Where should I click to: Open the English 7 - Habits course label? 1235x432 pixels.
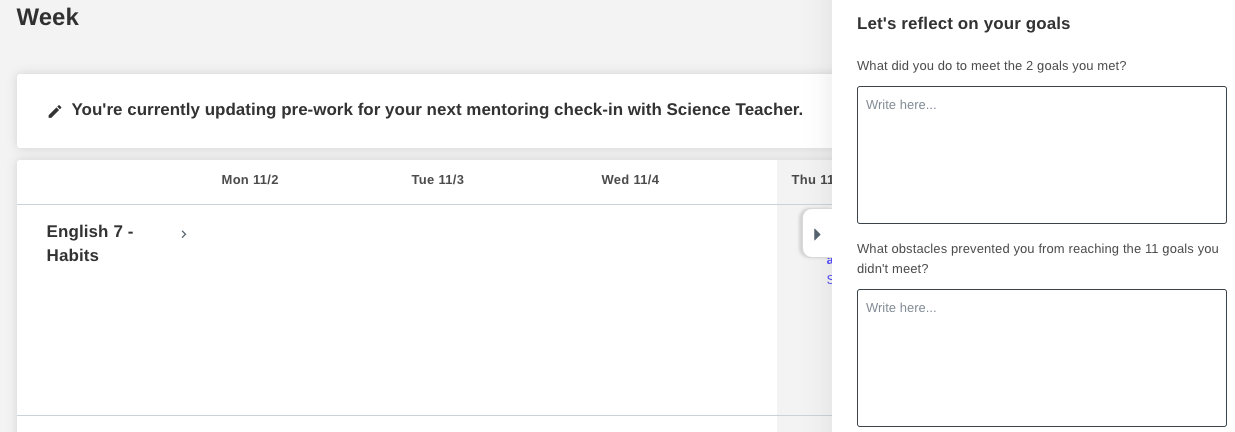90,243
